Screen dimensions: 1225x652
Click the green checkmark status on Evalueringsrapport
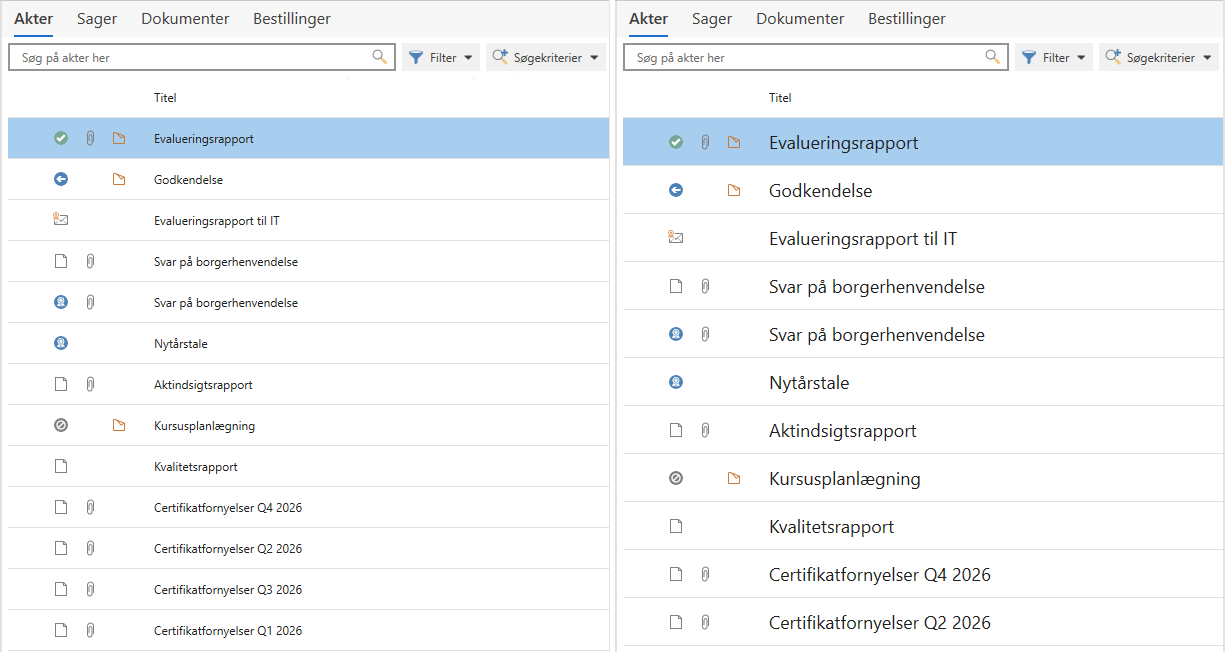(60, 137)
